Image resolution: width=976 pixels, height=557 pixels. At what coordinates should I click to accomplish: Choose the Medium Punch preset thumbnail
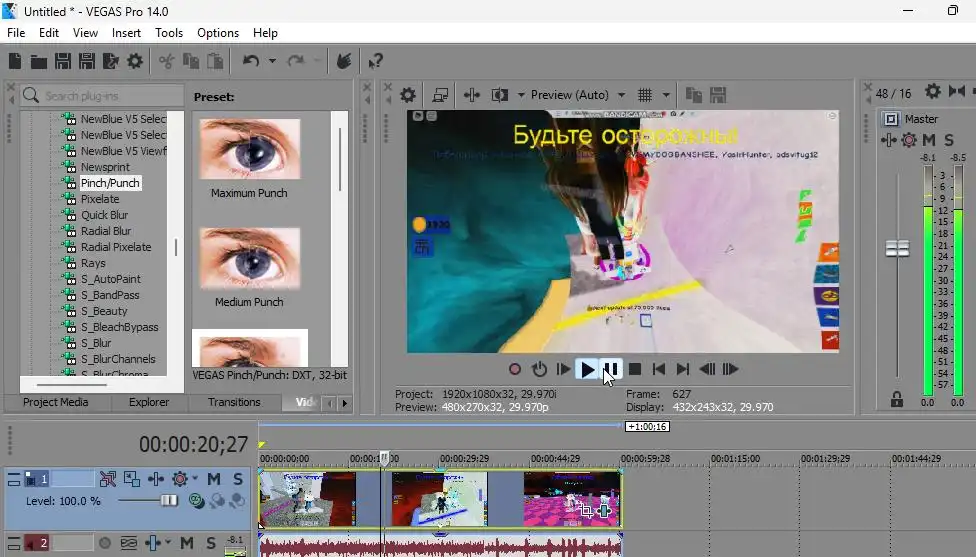(x=250, y=258)
